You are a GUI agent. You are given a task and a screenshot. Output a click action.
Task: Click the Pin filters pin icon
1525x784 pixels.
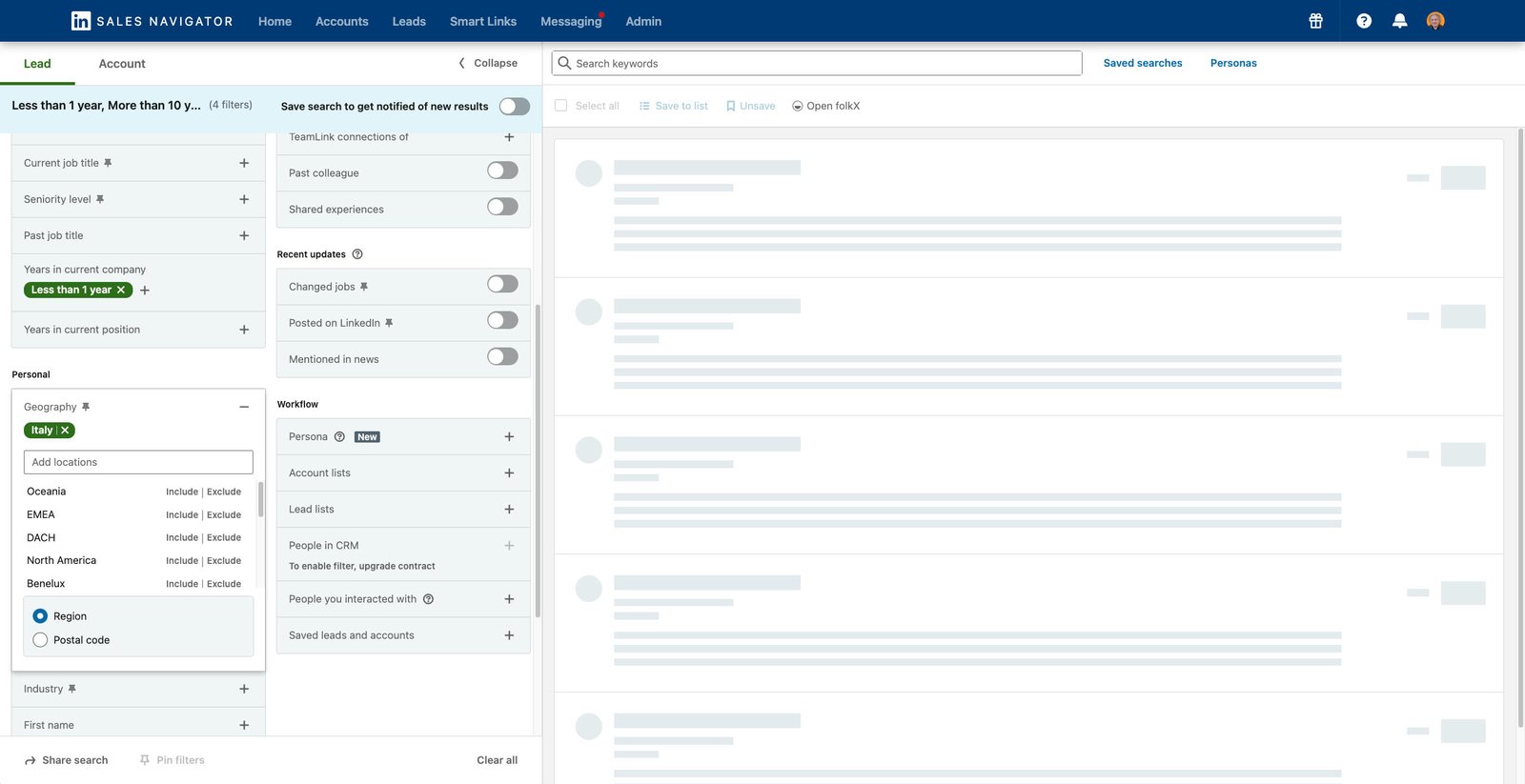145,760
